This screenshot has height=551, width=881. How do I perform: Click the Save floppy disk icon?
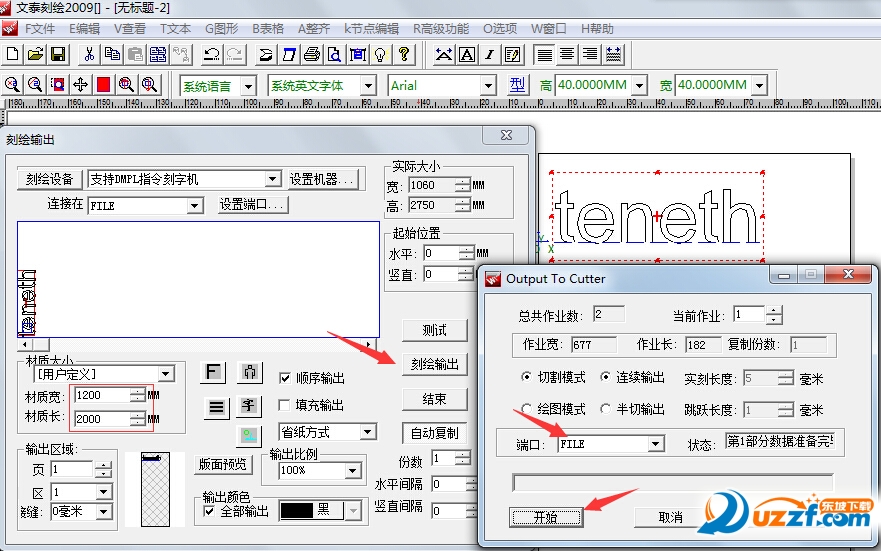tap(58, 54)
